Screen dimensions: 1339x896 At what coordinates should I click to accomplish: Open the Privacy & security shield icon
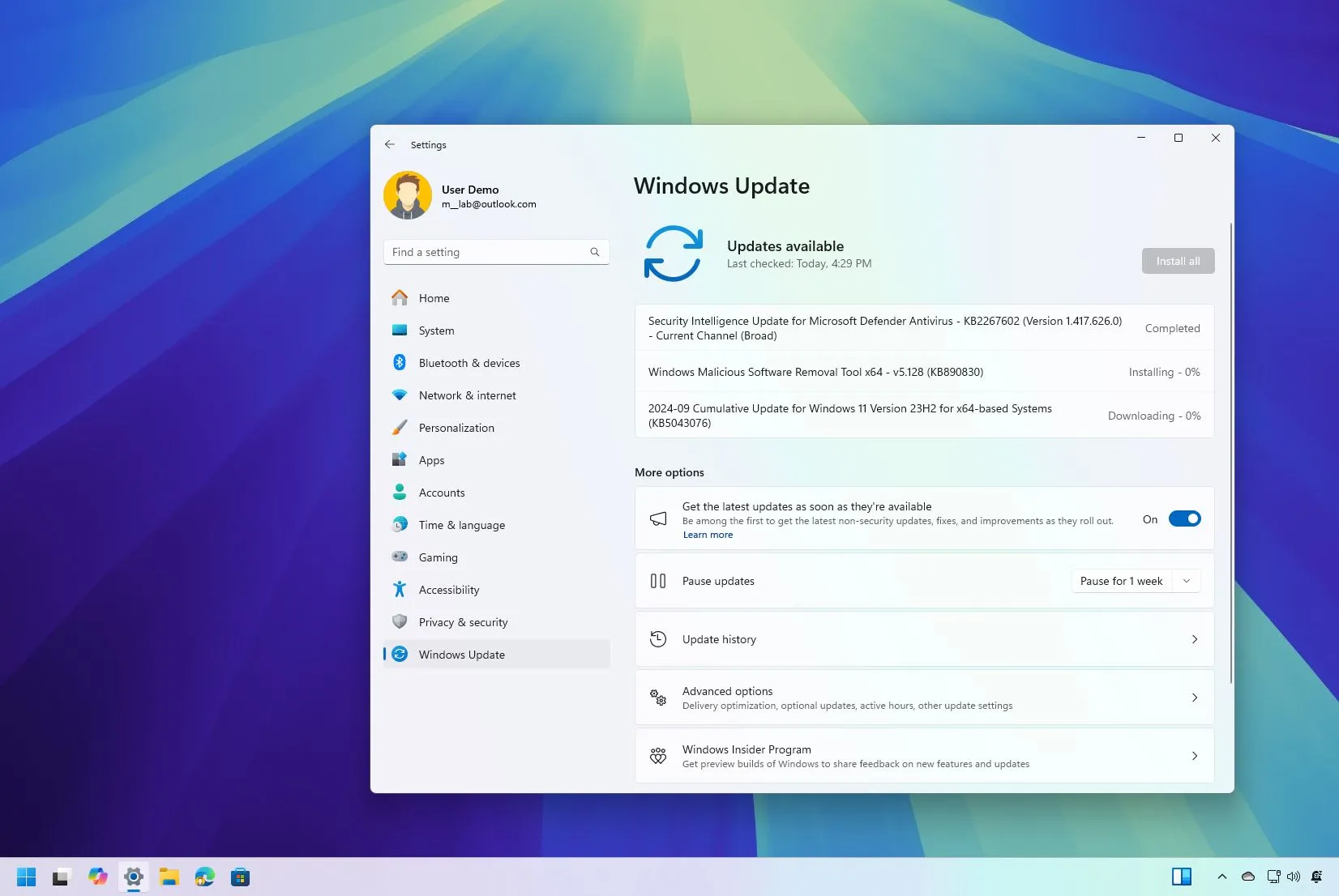(400, 622)
